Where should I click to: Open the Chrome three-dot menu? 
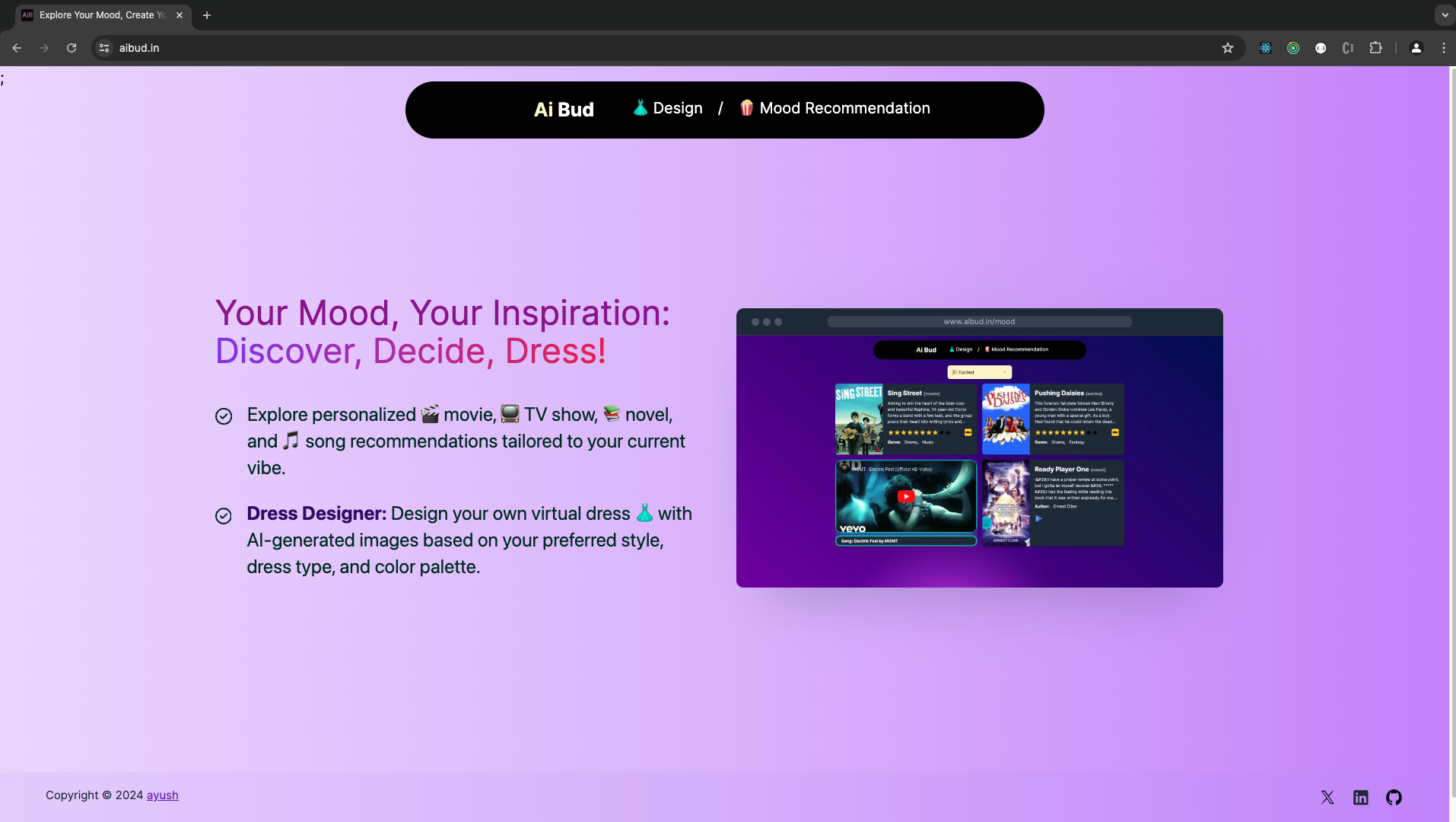point(1443,48)
